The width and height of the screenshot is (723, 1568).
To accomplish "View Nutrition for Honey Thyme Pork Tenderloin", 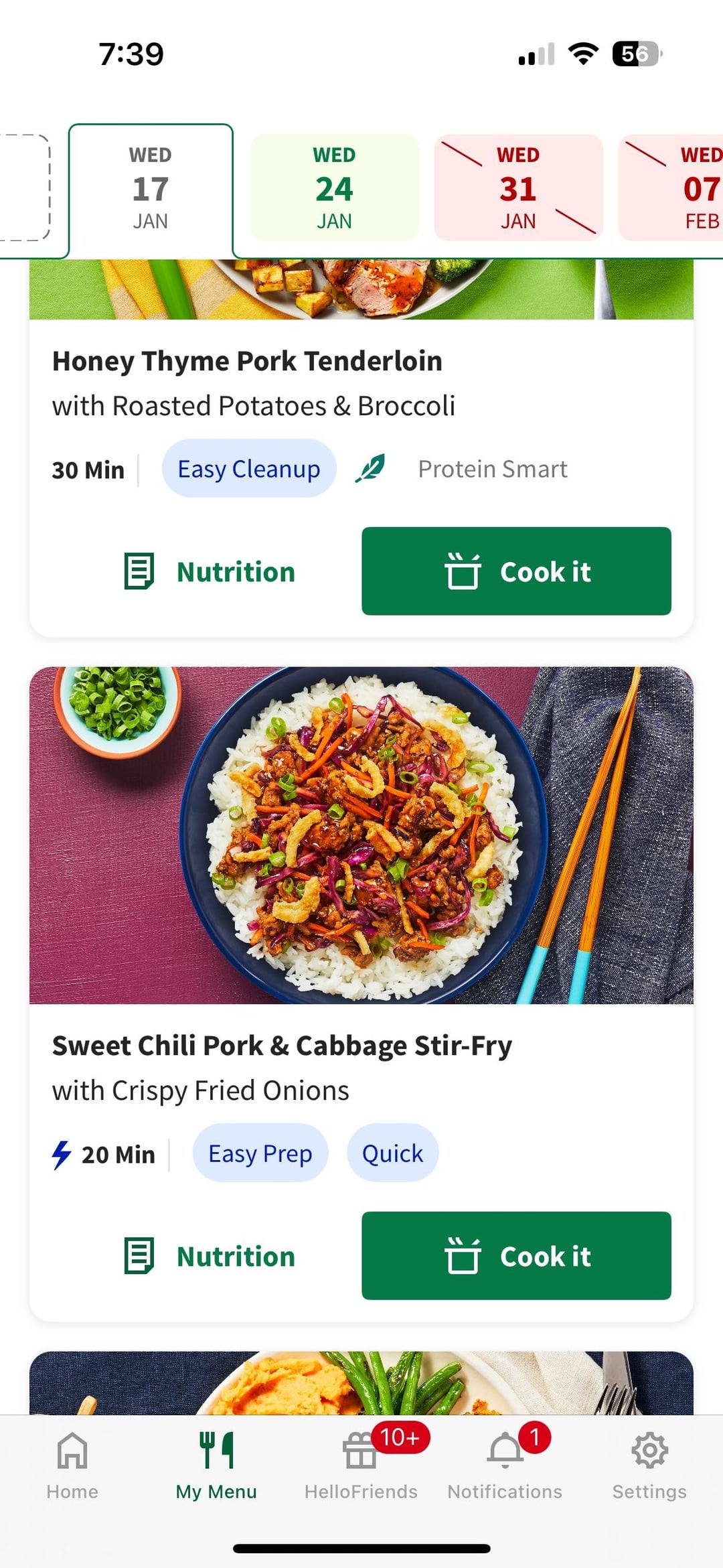I will pyautogui.click(x=210, y=572).
